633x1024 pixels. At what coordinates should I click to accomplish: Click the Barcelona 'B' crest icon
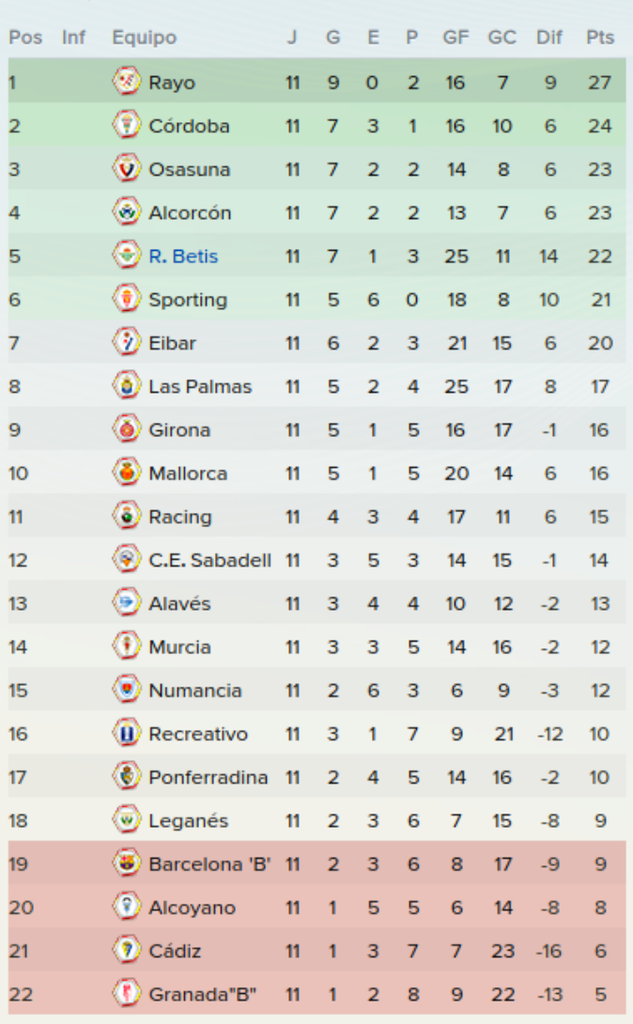click(126, 863)
